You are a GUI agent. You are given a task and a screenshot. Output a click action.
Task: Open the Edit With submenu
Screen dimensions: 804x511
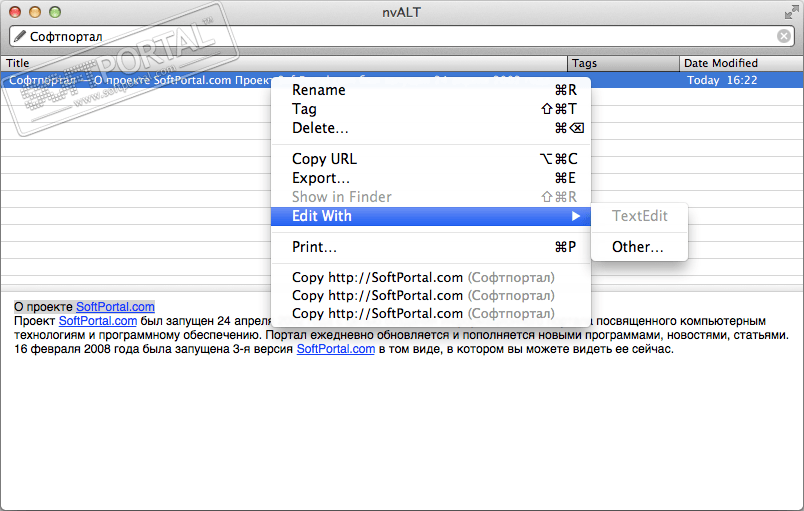pyautogui.click(x=431, y=216)
